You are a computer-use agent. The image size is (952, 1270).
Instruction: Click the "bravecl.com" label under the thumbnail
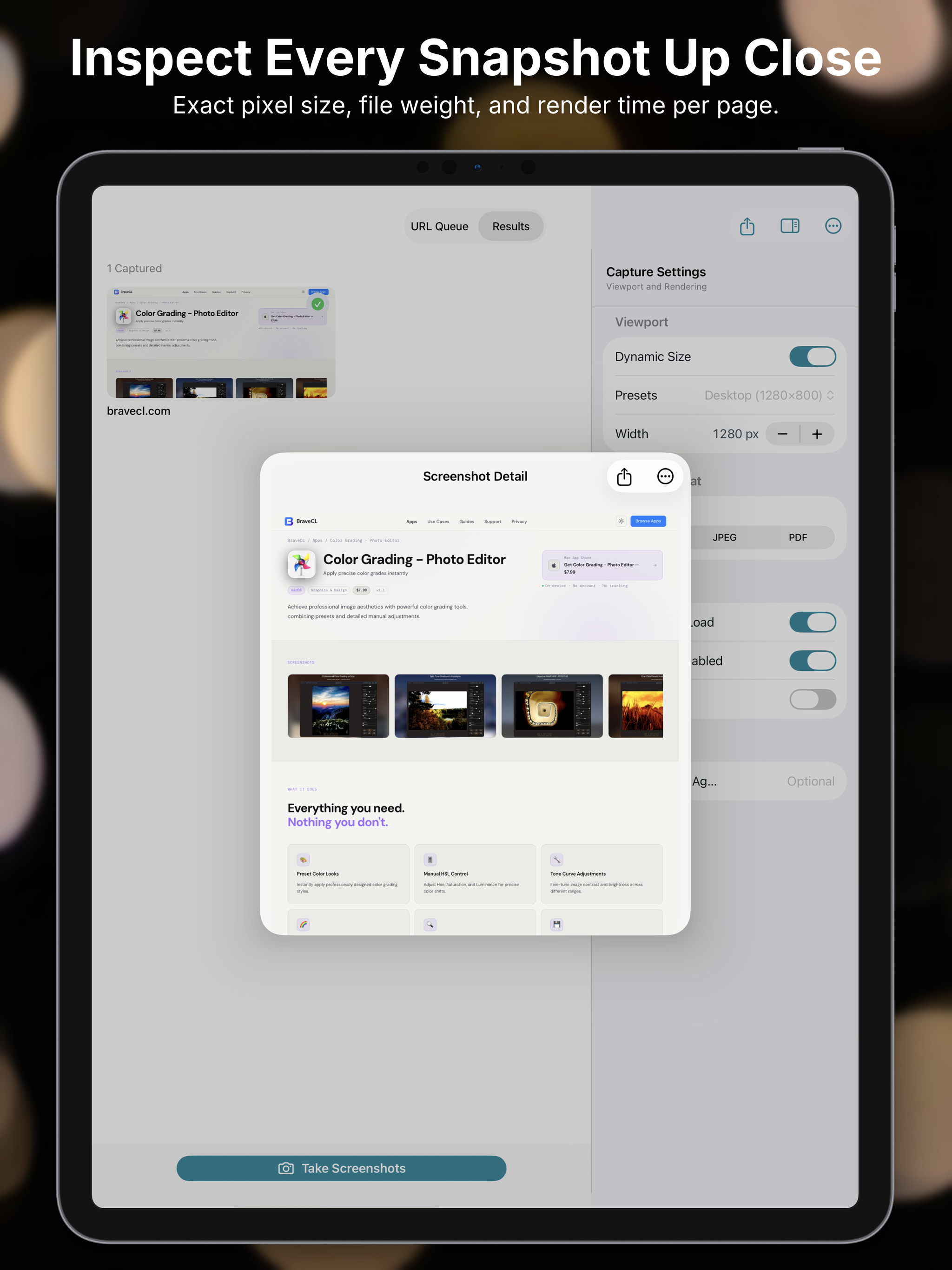point(139,411)
